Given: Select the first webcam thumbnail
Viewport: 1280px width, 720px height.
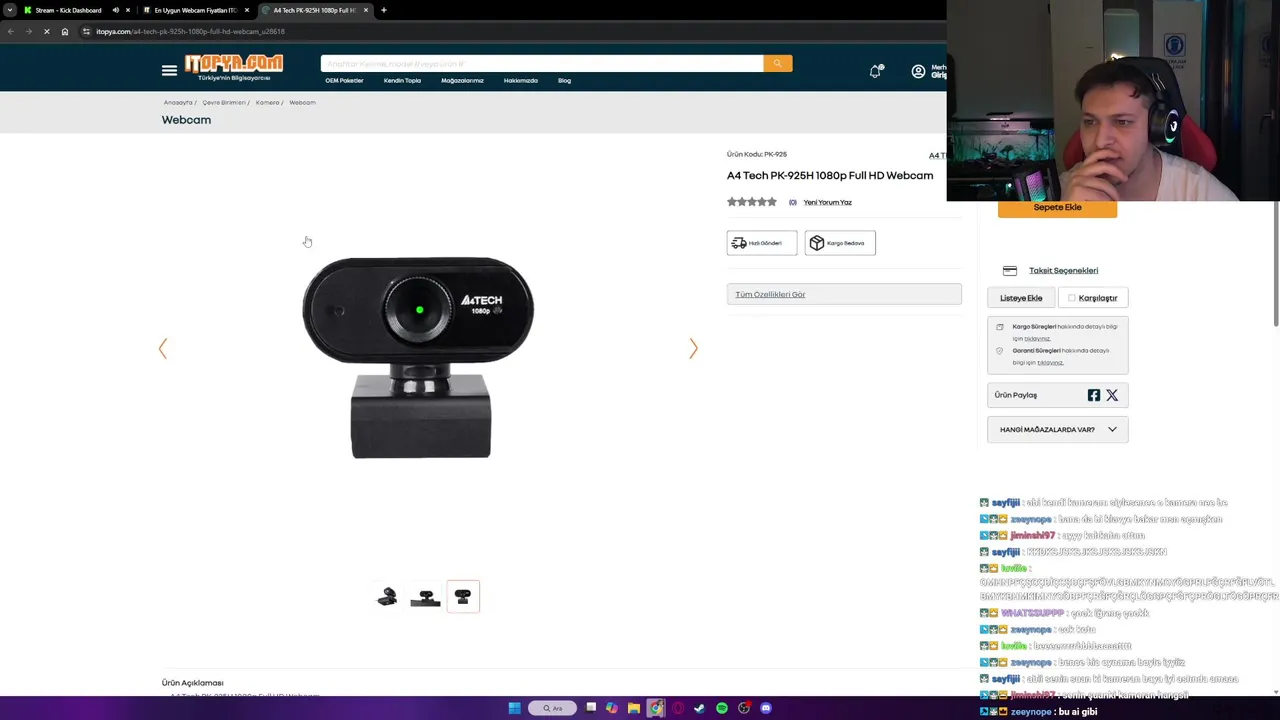Looking at the screenshot, I should click(x=387, y=597).
